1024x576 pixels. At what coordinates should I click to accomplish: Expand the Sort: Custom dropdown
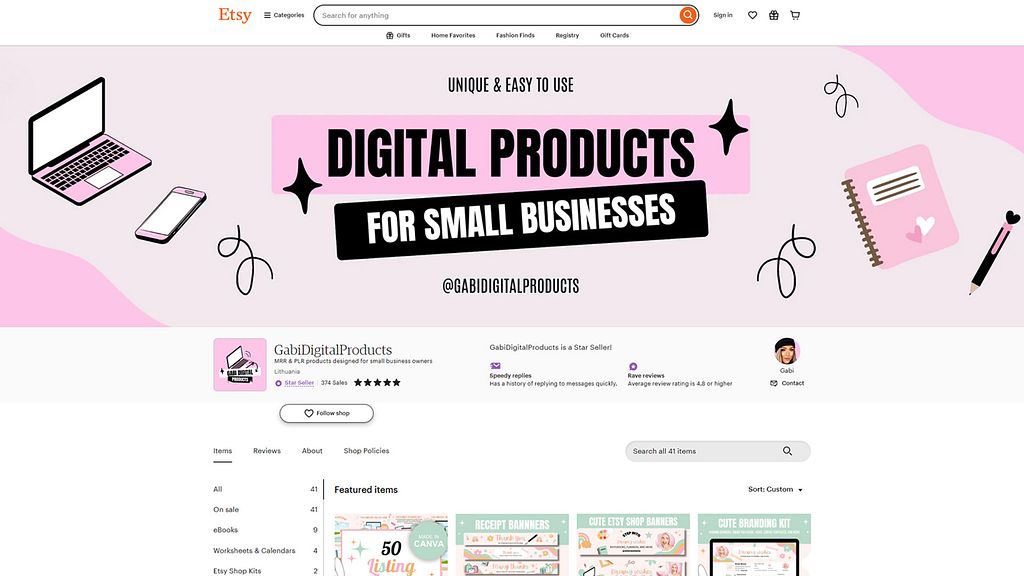click(775, 489)
